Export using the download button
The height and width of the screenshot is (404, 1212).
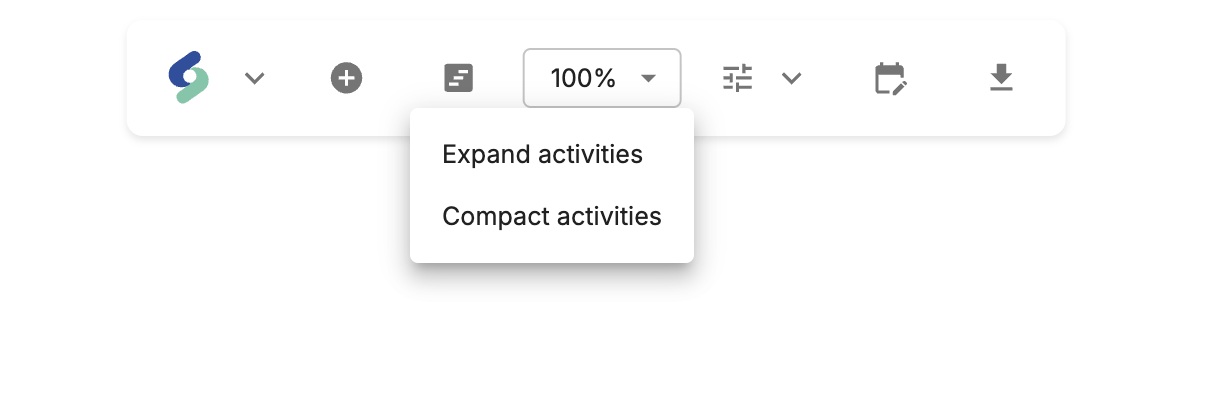(1001, 77)
